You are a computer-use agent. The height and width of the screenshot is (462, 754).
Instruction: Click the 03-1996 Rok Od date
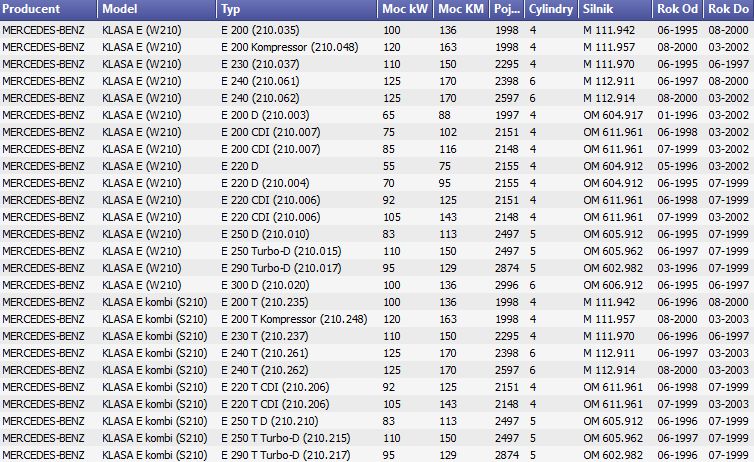(677, 268)
